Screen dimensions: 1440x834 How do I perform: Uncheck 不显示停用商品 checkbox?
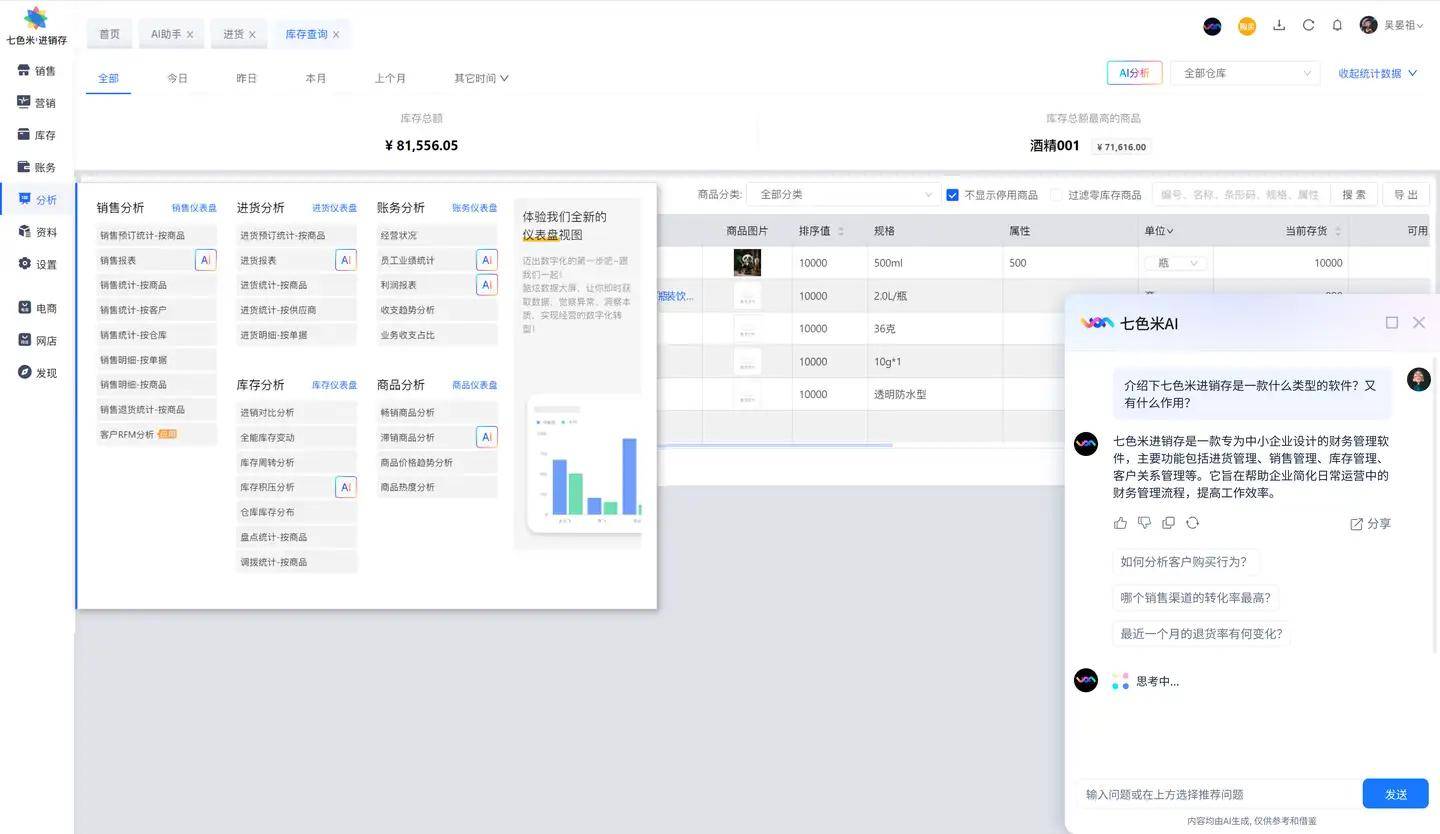(x=952, y=195)
